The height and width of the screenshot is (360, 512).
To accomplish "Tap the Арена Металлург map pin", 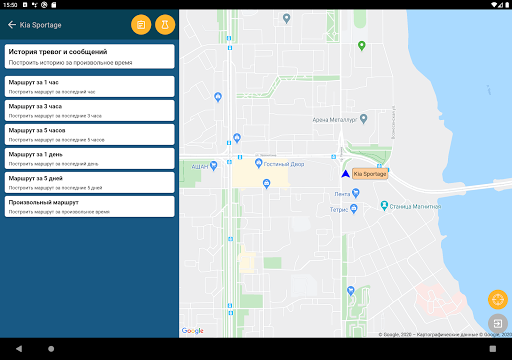I will tap(364, 119).
